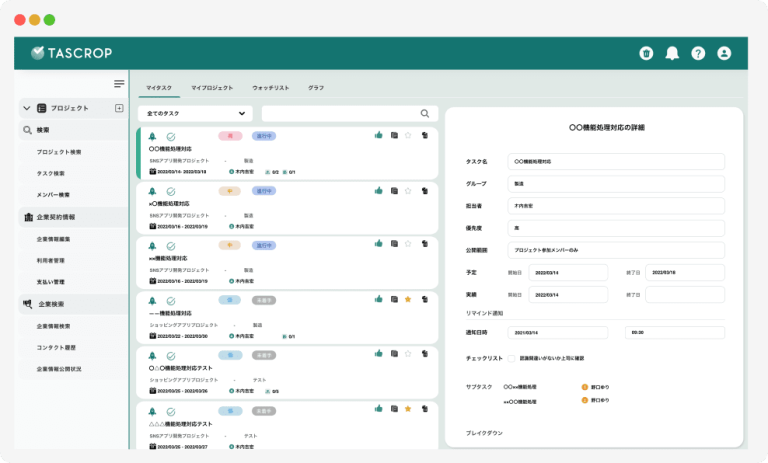Check the チェックリスト checkbox in detail panel
Screen dimensions: 768x463
(511, 357)
